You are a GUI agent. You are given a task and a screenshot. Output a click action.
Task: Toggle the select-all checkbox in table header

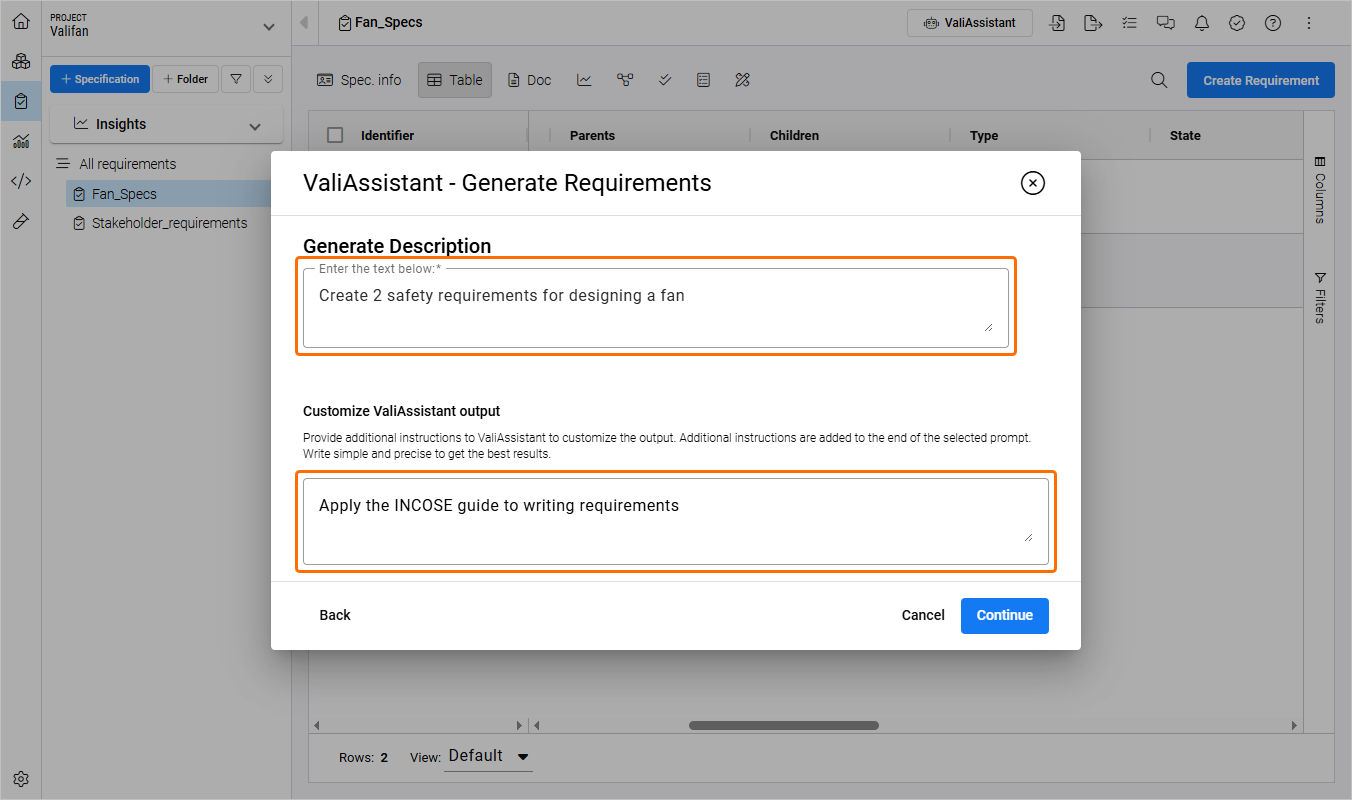[335, 135]
